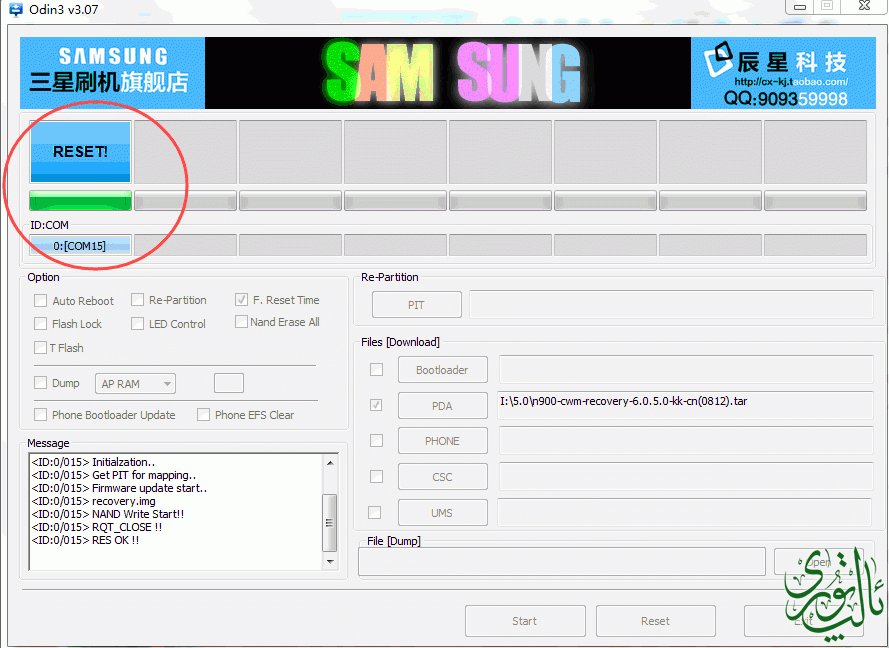Click the blue RESET! status box
Viewport: 889px width, 648px height.
tap(81, 151)
